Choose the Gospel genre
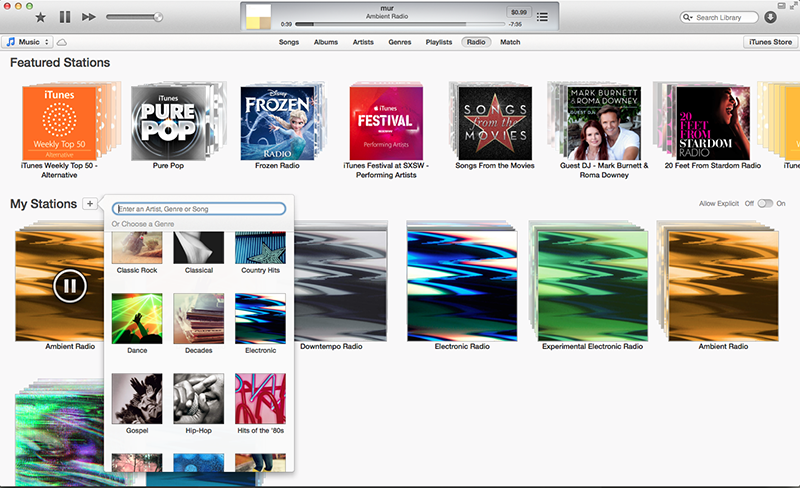 click(x=137, y=399)
